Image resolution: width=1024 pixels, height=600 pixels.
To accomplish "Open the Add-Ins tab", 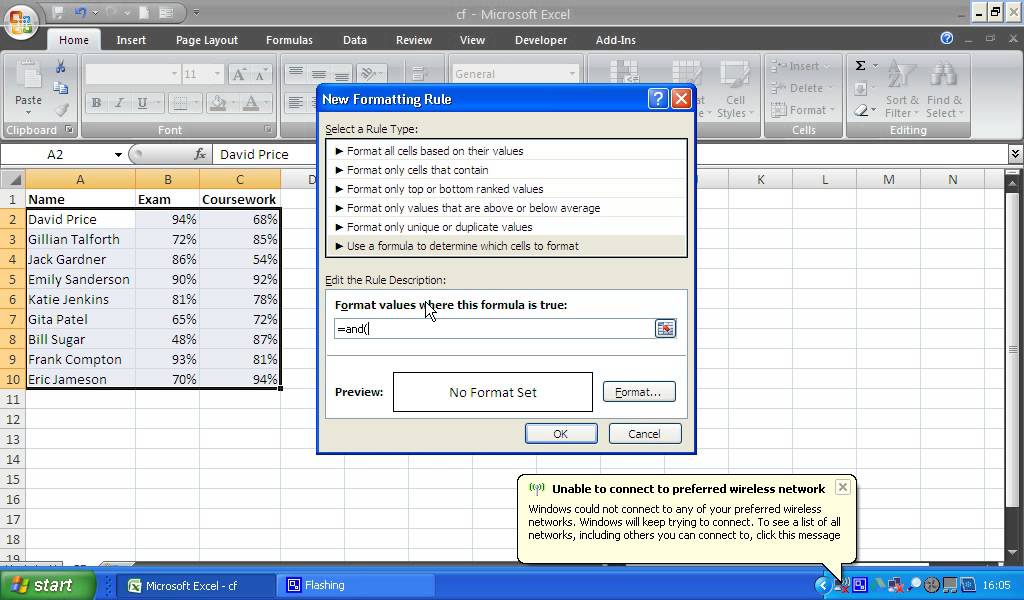I will (x=615, y=40).
